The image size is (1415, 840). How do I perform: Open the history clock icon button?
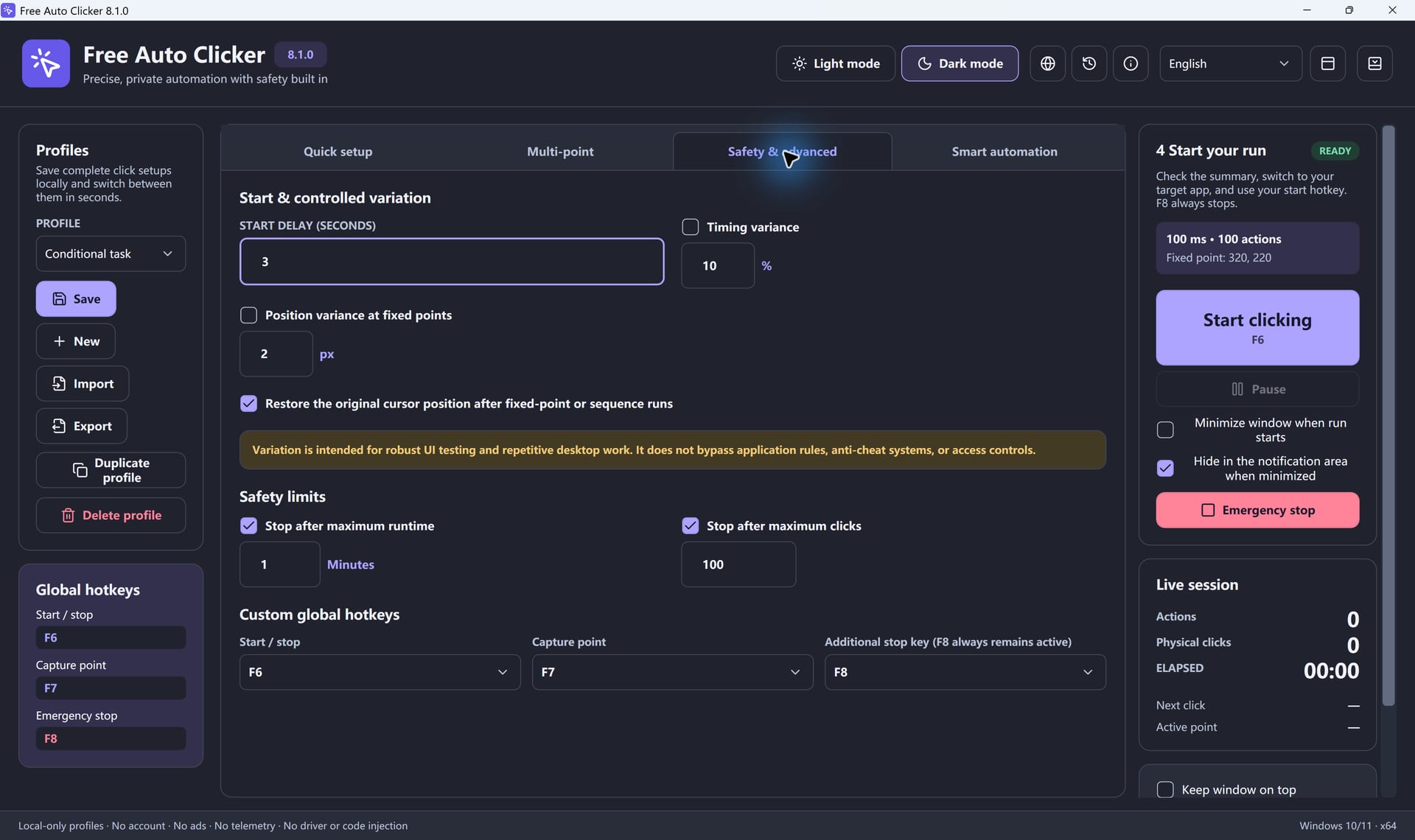point(1089,63)
